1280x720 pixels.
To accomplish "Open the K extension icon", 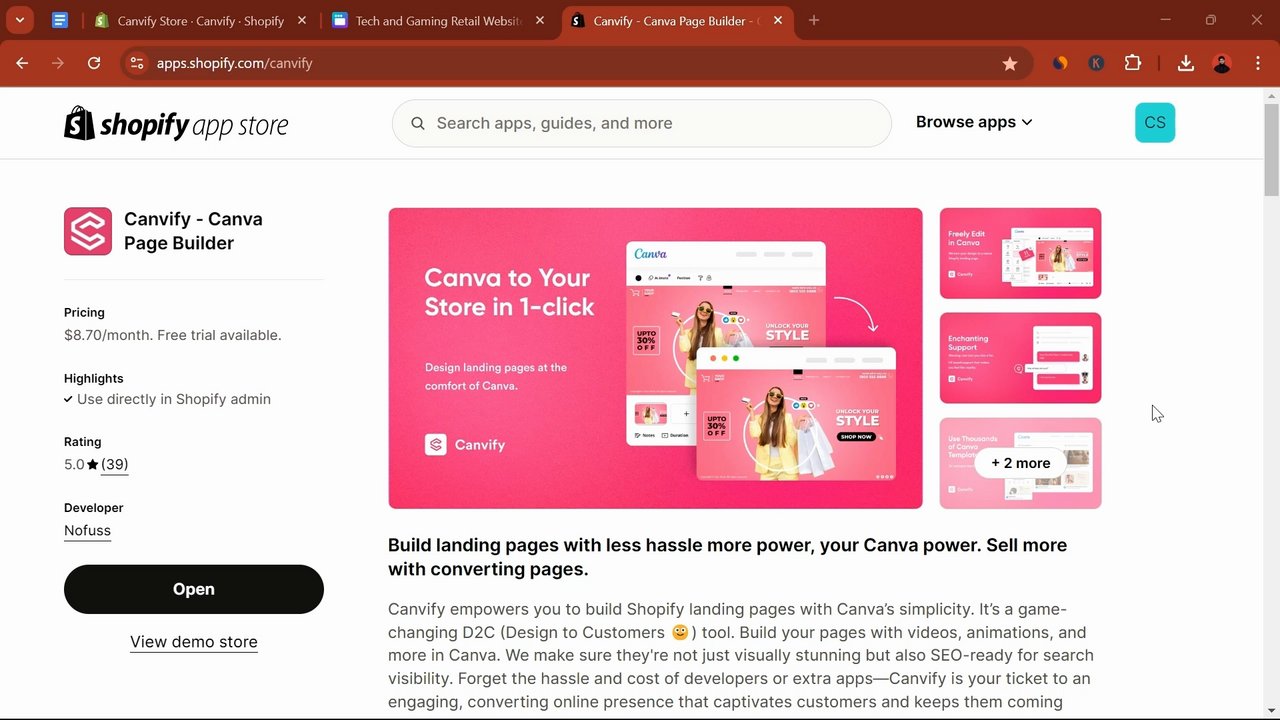I will coord(1096,63).
